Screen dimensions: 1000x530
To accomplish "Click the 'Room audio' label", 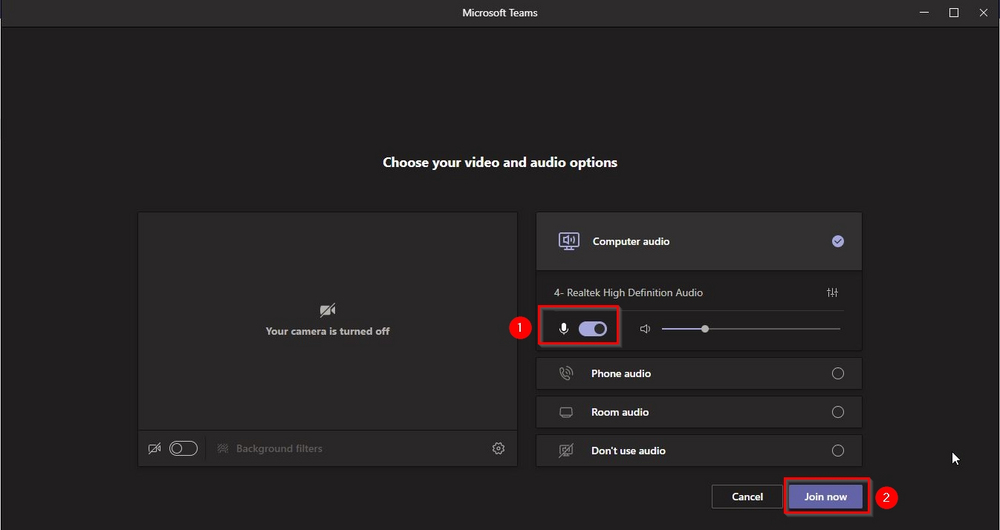I will click(x=620, y=412).
